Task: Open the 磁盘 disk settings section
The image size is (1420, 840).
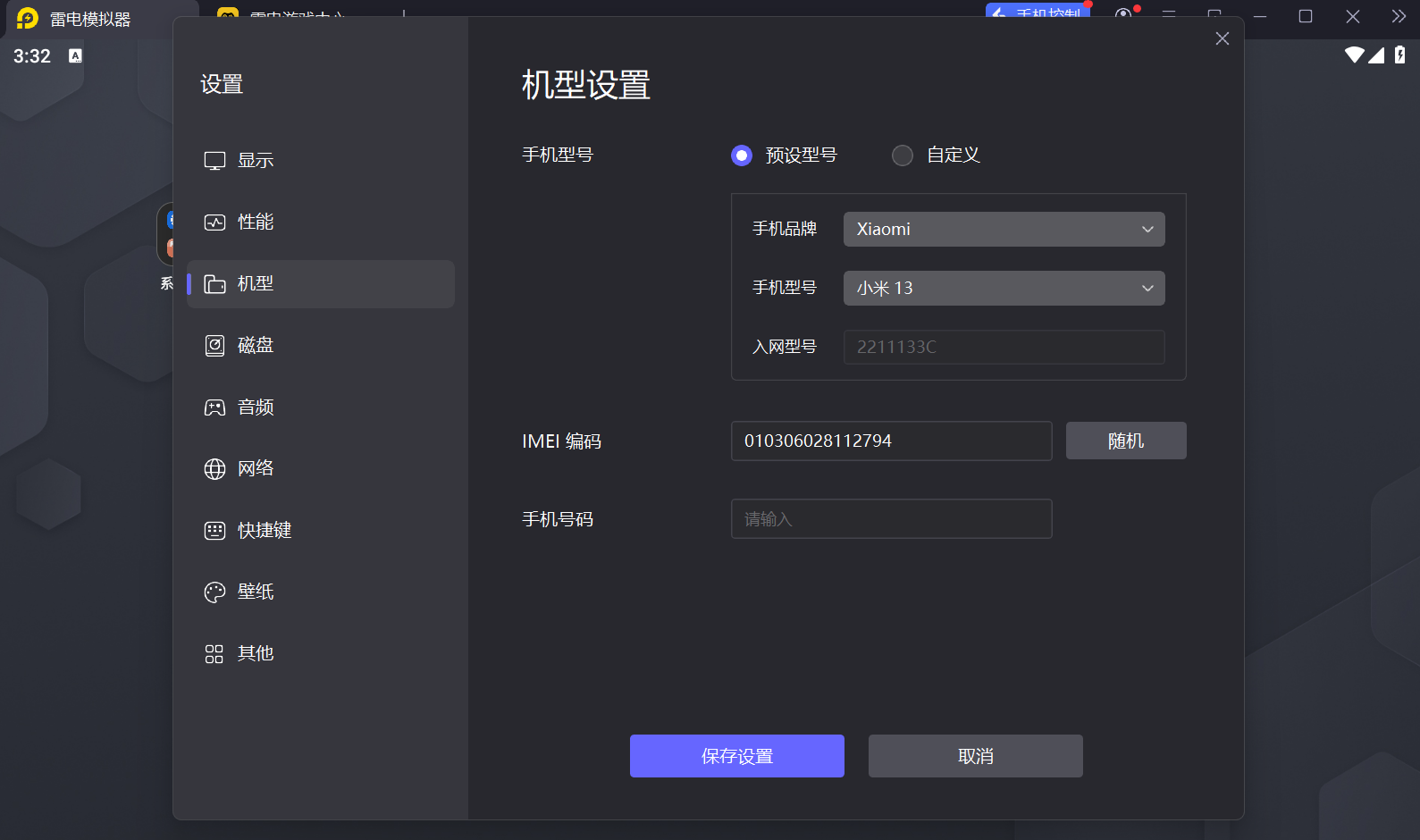Action: [x=321, y=345]
